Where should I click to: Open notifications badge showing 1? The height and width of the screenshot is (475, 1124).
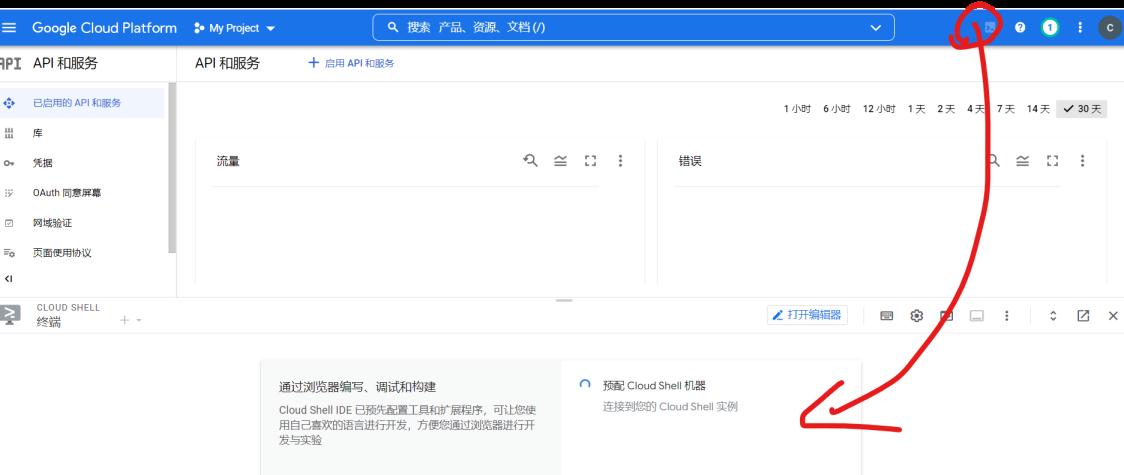pyautogui.click(x=1050, y=28)
